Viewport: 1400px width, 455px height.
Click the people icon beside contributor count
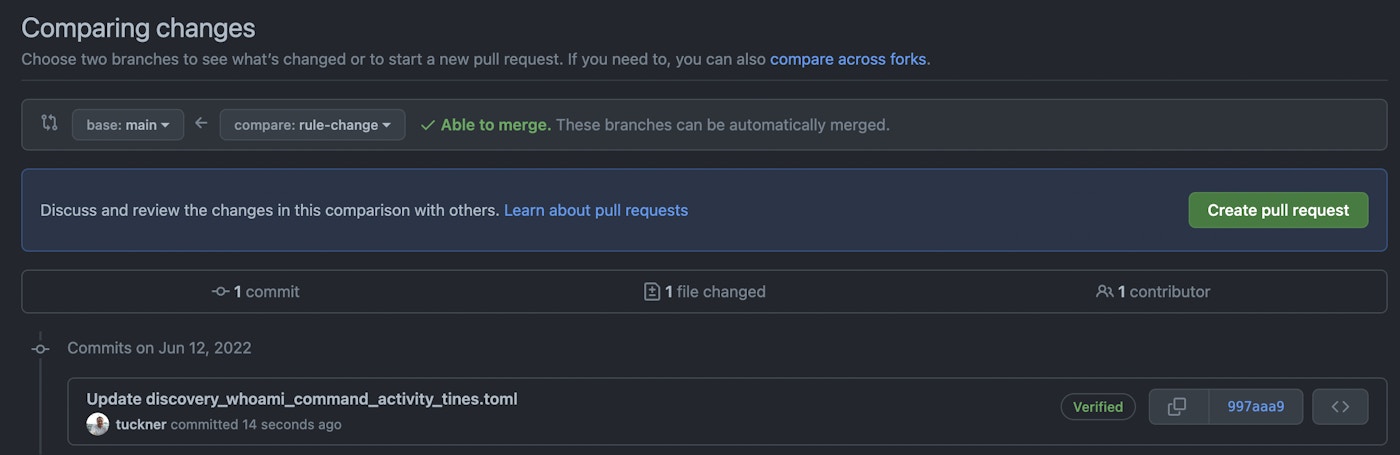[x=1104, y=292]
